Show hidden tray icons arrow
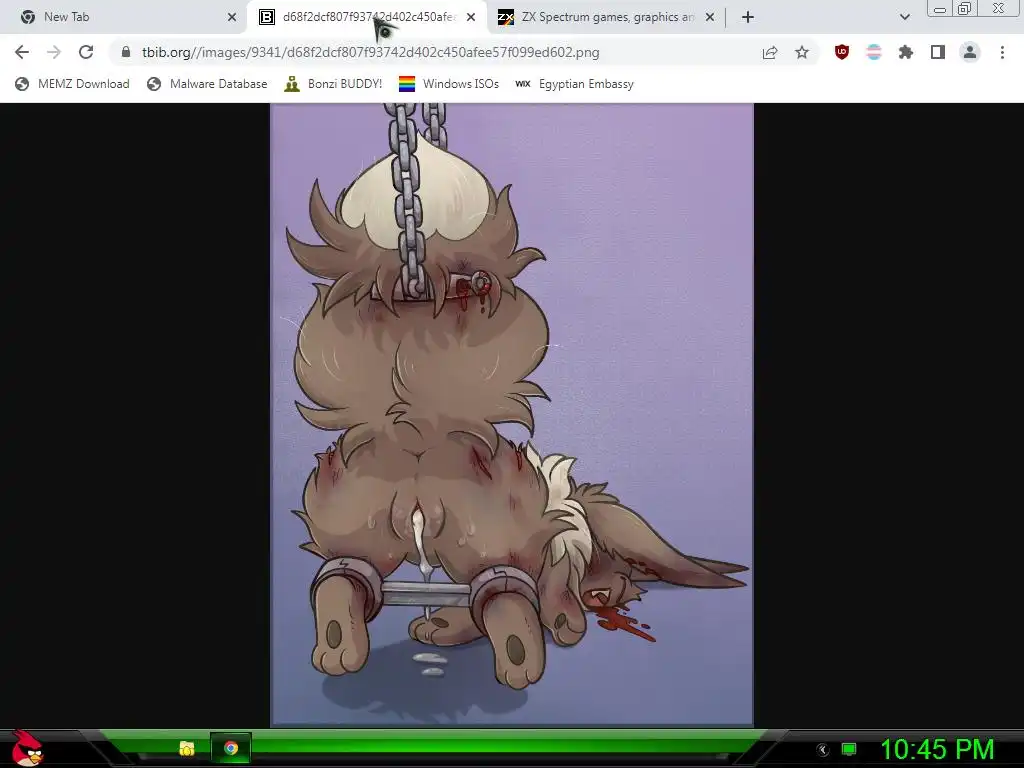The image size is (1024, 768). pos(823,749)
